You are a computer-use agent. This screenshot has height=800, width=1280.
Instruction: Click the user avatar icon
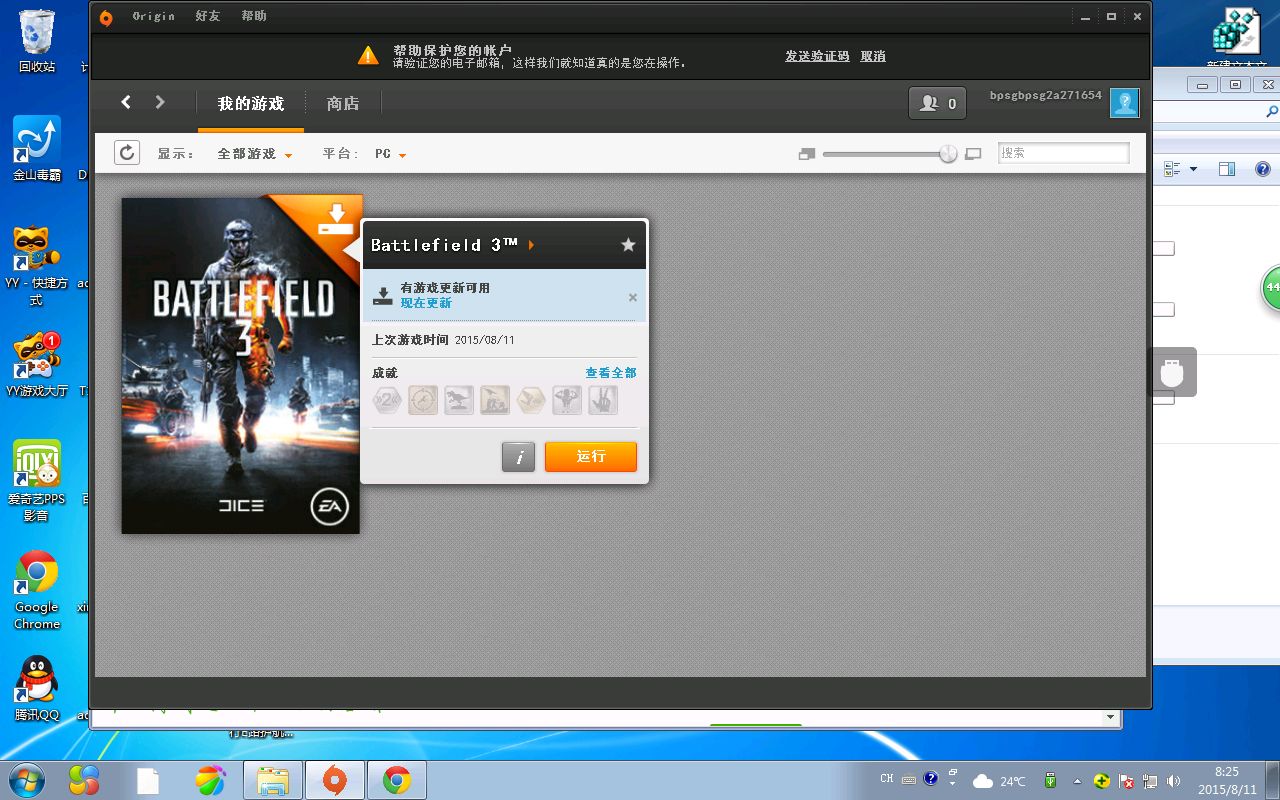pos(1125,103)
